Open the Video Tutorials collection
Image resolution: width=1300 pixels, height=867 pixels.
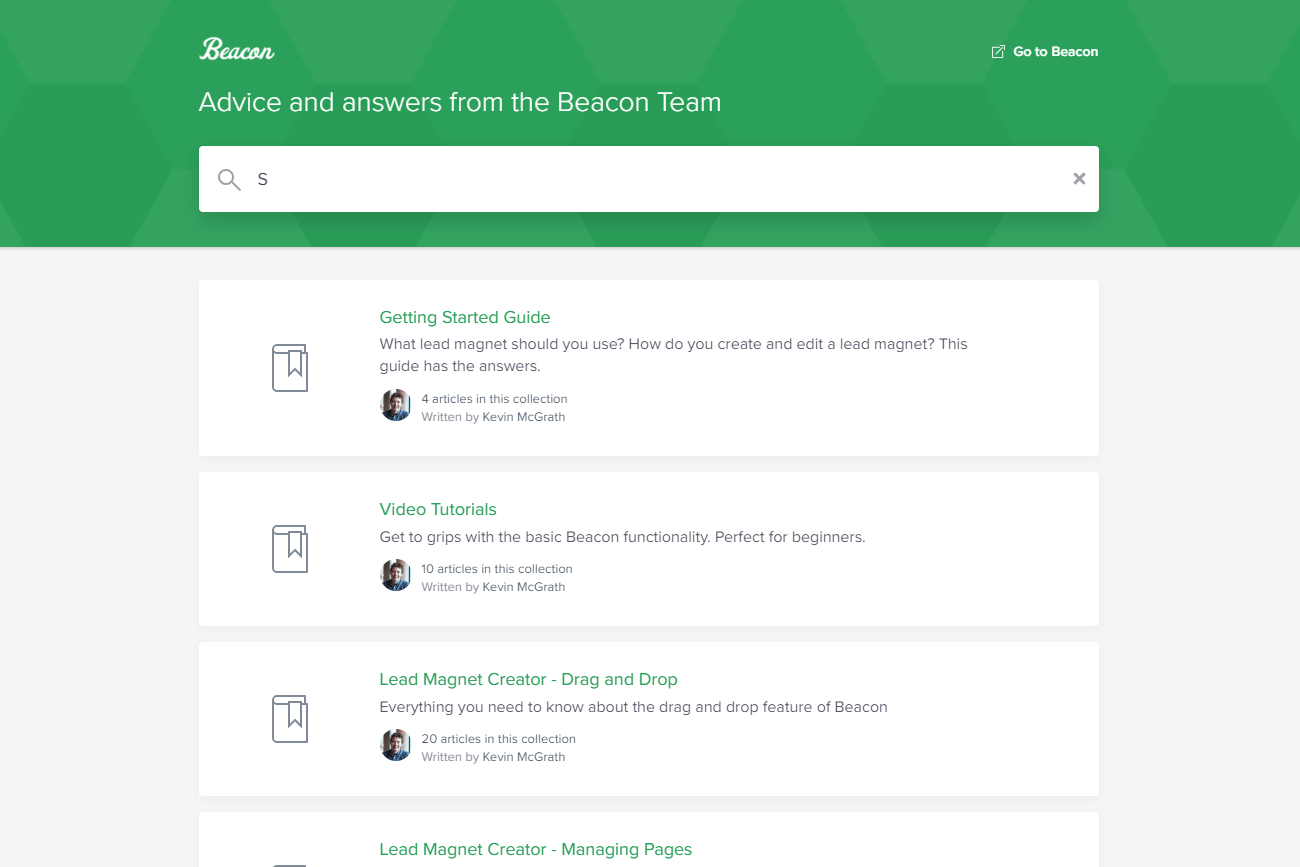tap(438, 509)
